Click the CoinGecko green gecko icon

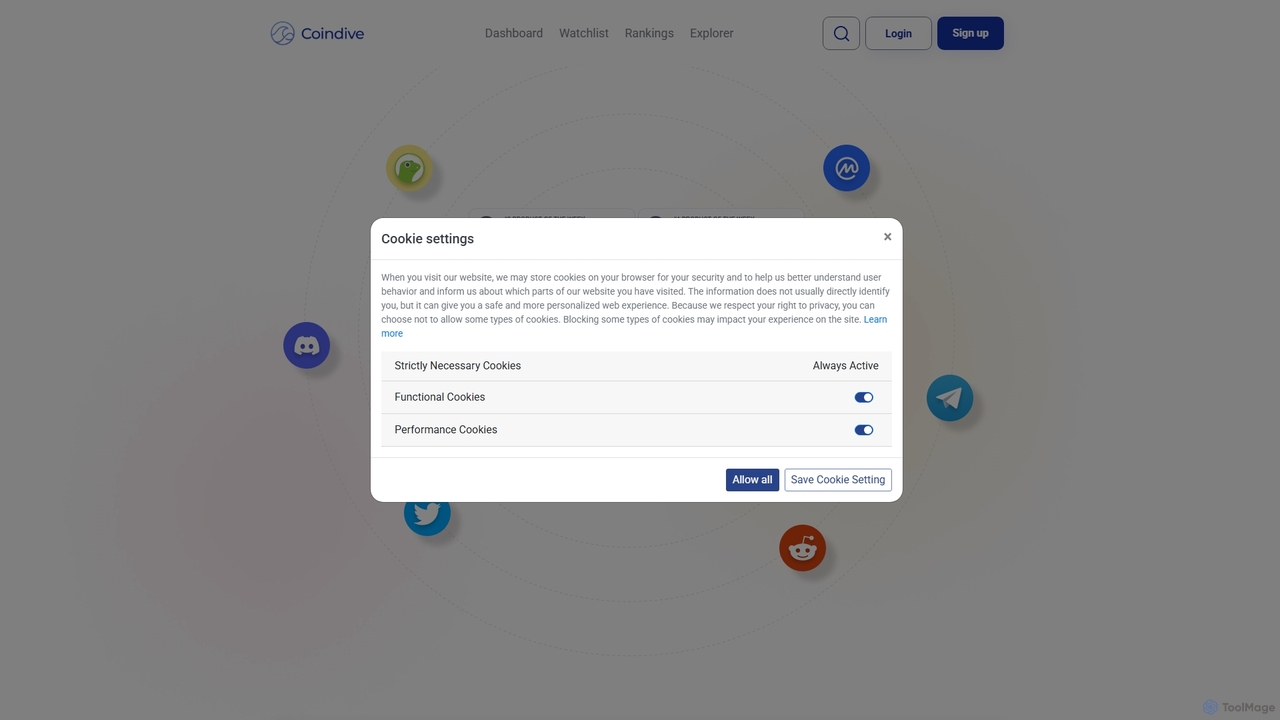tap(409, 168)
